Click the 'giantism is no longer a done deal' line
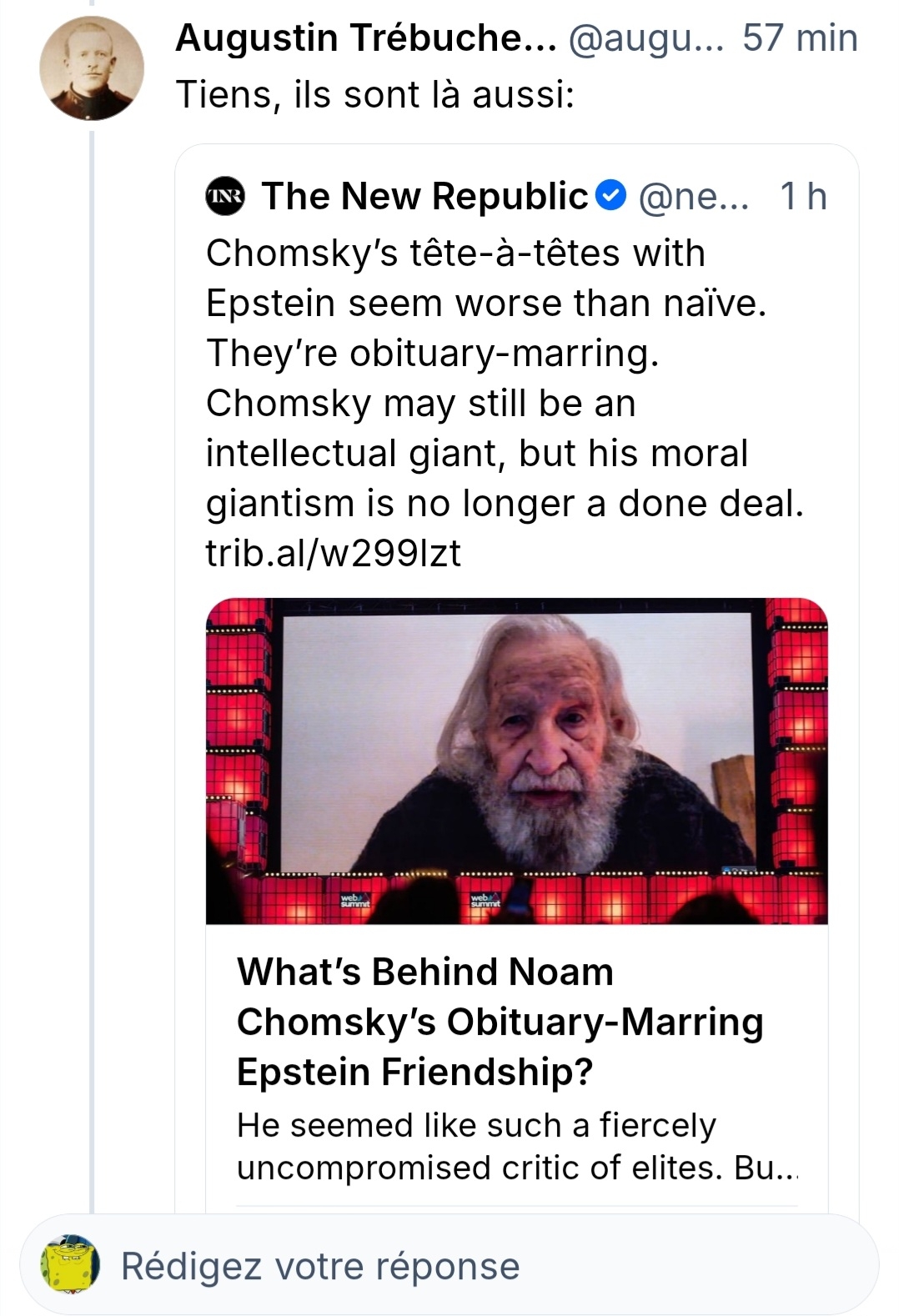Image resolution: width=899 pixels, height=1316 pixels. (505, 503)
